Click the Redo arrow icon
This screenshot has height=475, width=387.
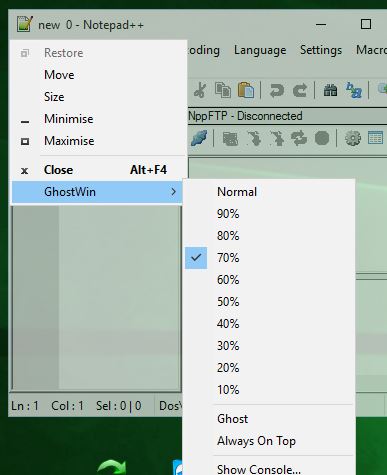[300, 90]
